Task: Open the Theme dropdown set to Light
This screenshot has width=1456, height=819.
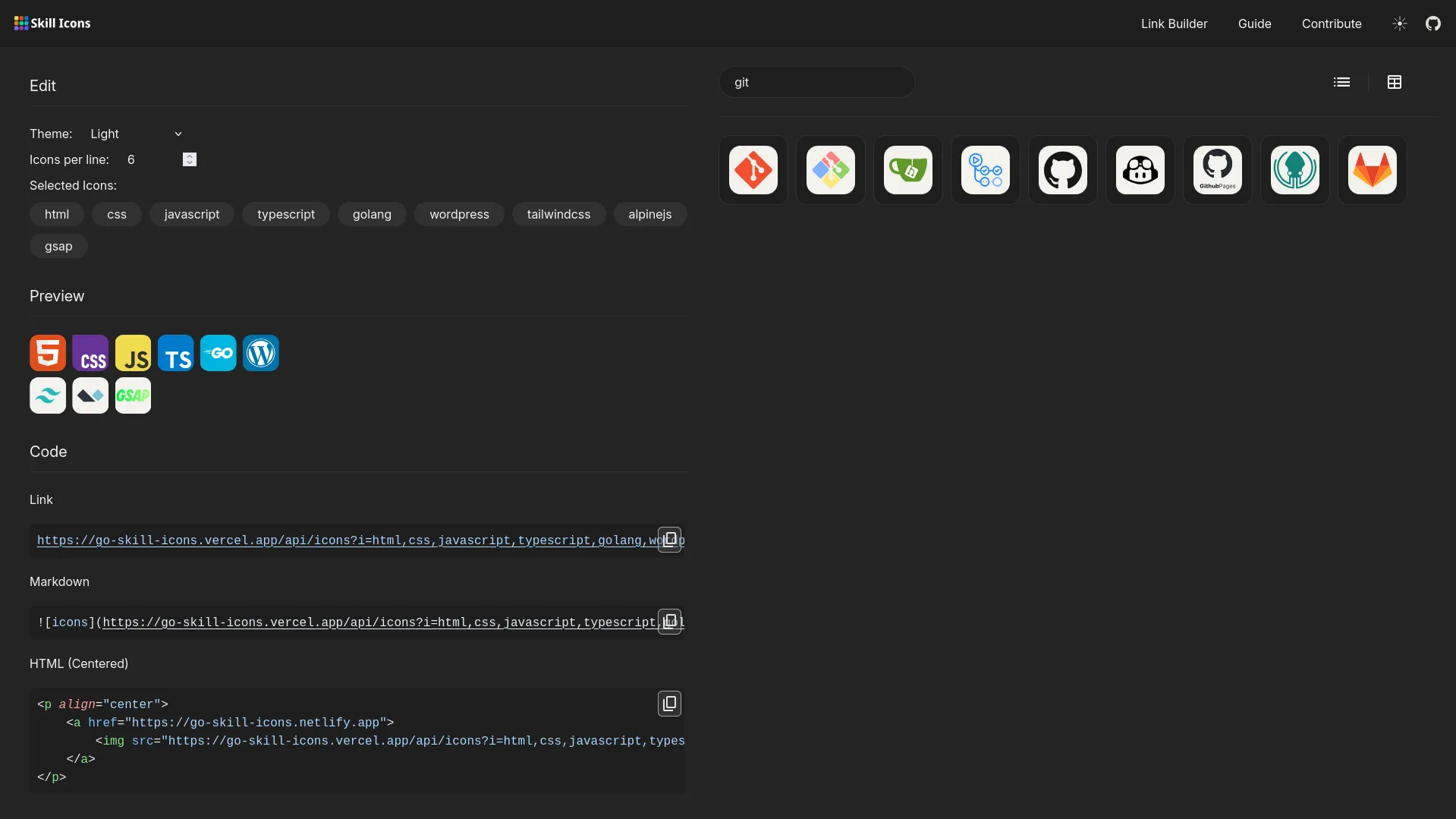Action: pyautogui.click(x=136, y=134)
